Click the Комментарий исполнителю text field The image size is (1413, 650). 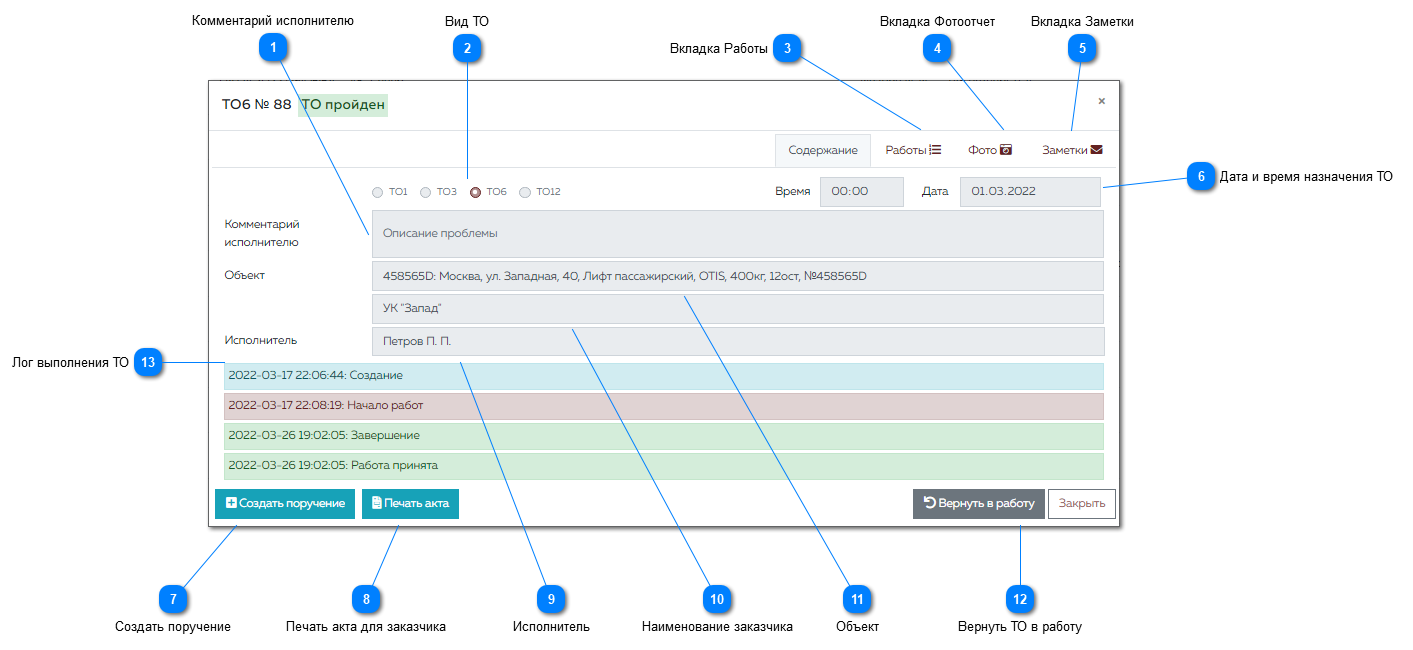(x=738, y=234)
